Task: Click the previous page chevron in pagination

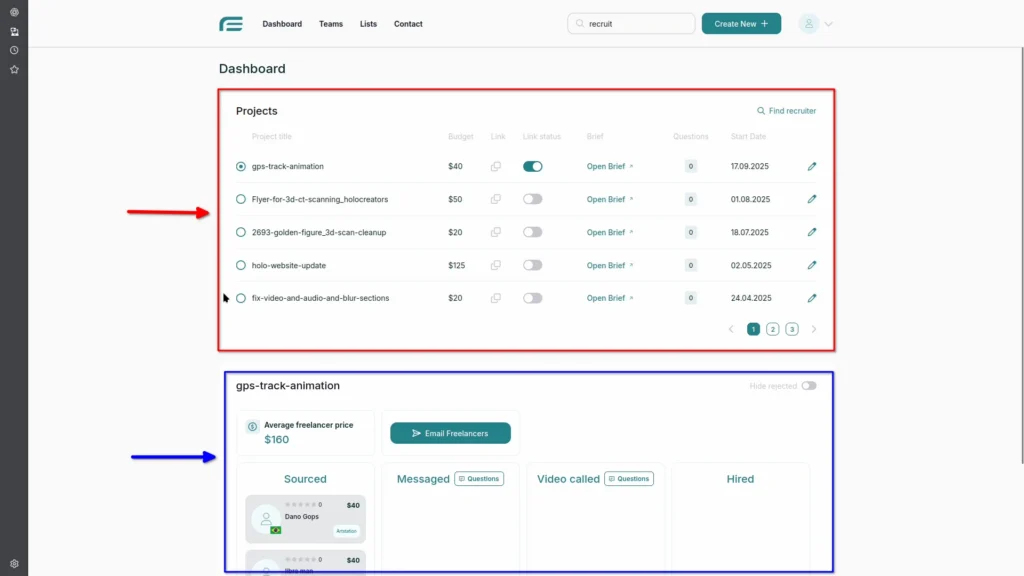Action: pyautogui.click(x=731, y=328)
